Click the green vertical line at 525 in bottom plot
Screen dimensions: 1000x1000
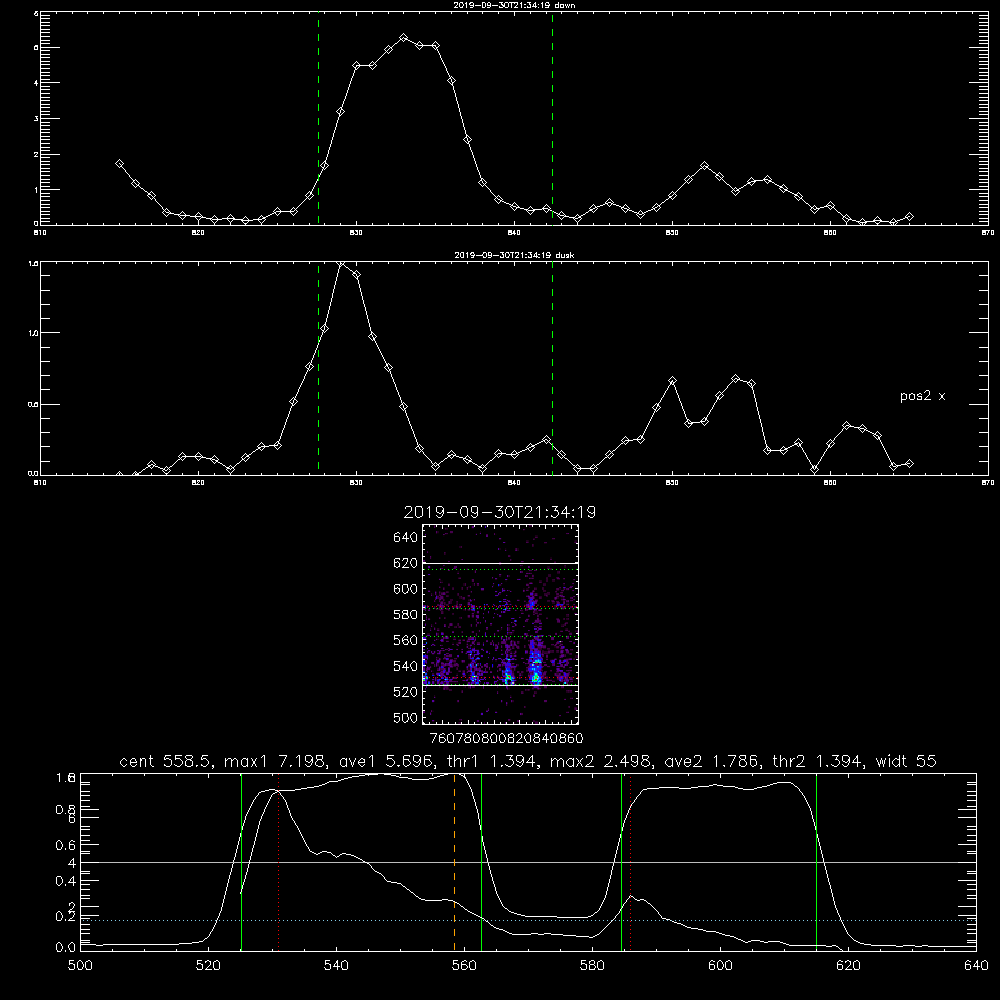pos(241,862)
